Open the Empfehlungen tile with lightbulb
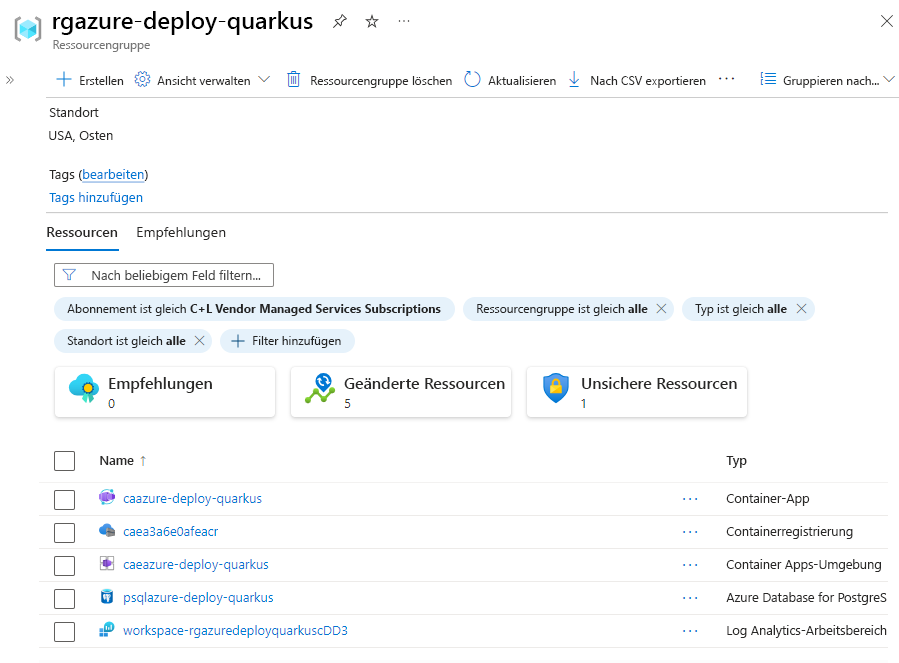The width and height of the screenshot is (899, 663). 164,391
